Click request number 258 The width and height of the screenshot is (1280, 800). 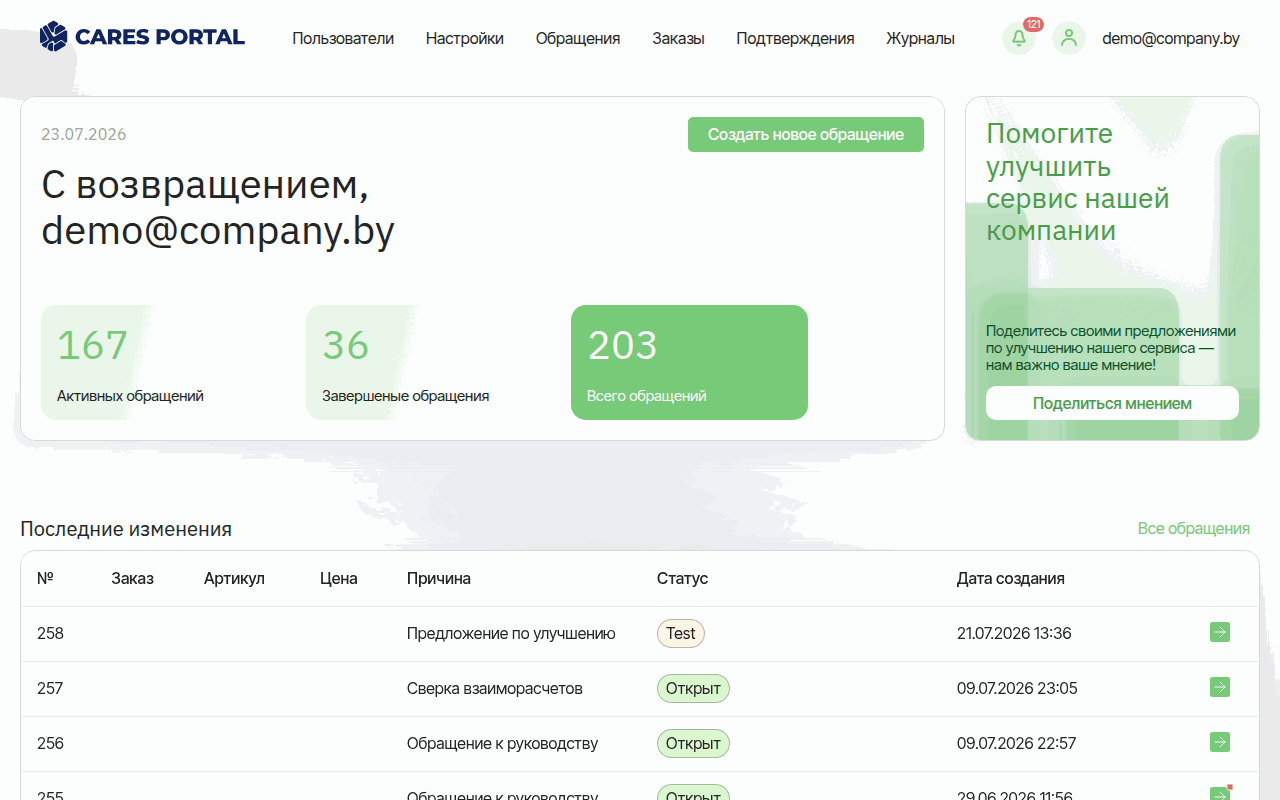(x=50, y=633)
